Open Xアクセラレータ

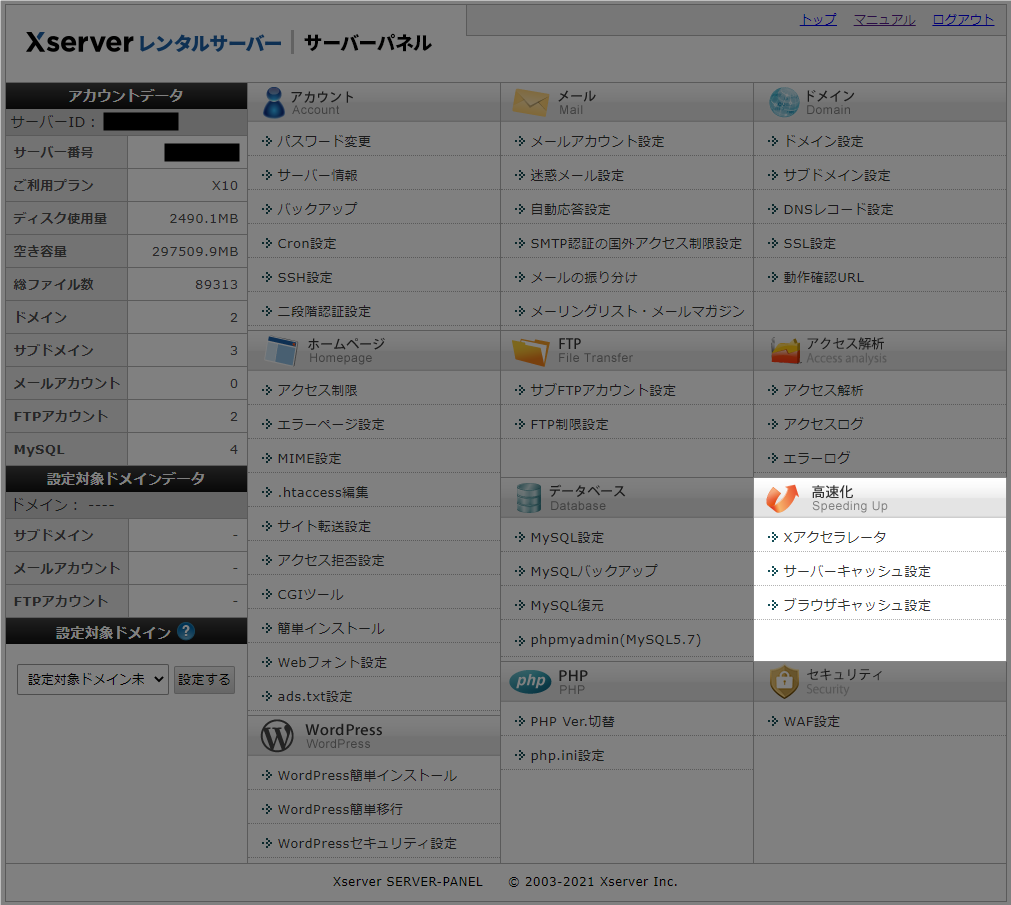tap(834, 538)
